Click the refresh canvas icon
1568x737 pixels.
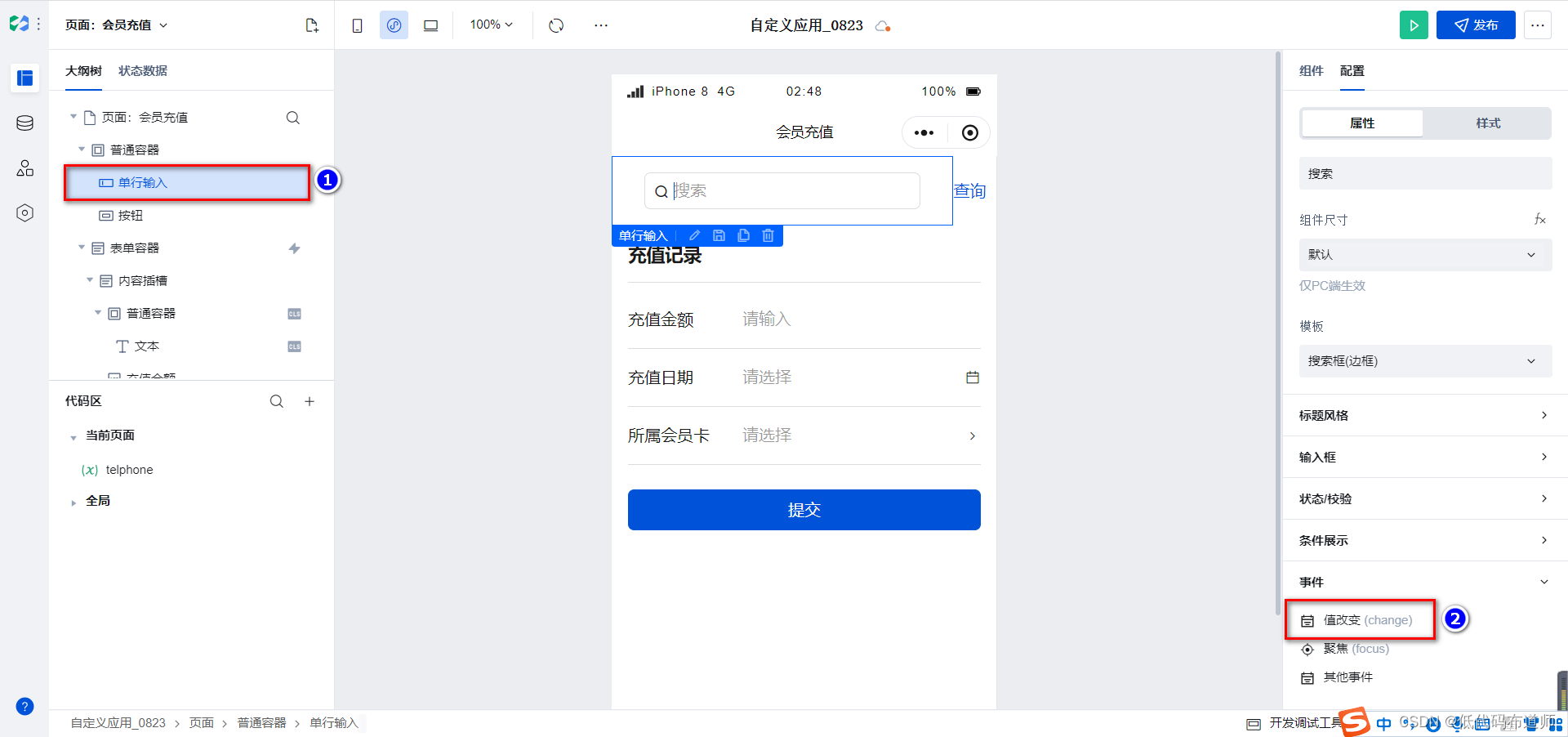coord(556,25)
